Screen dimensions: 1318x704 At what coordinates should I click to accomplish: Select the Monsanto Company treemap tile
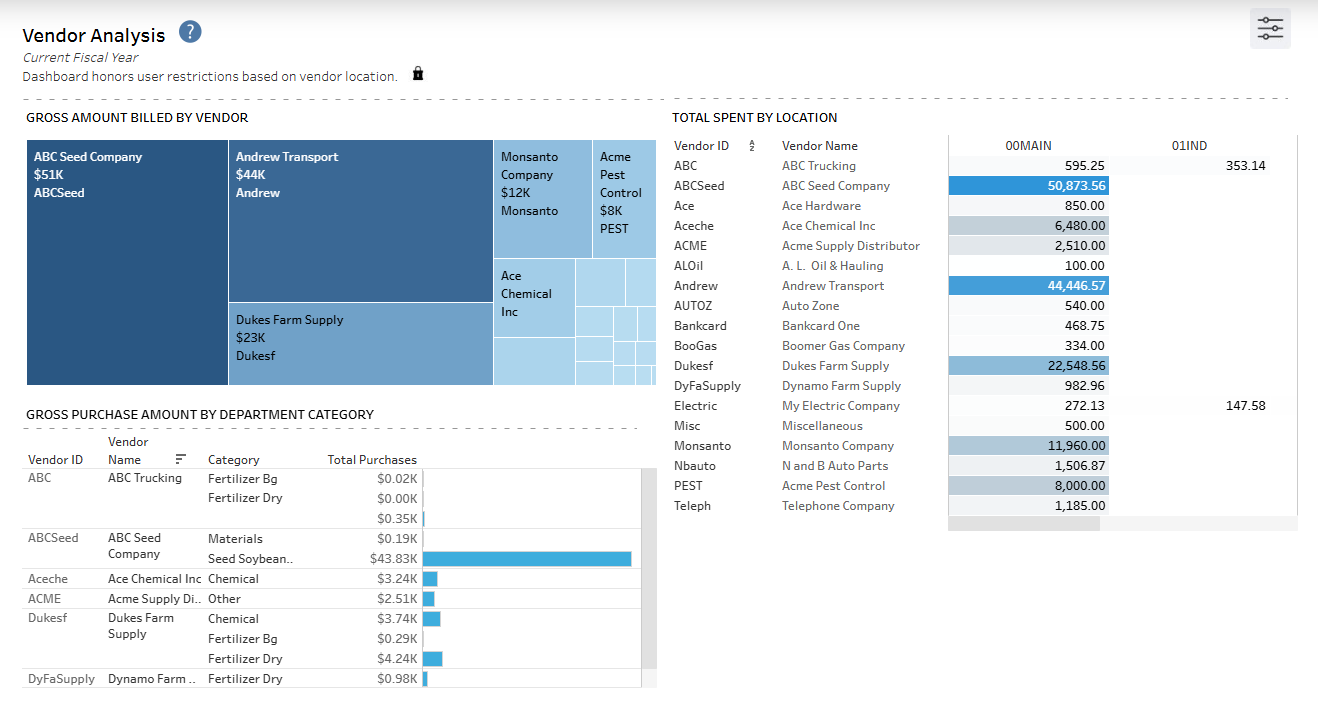pos(543,199)
